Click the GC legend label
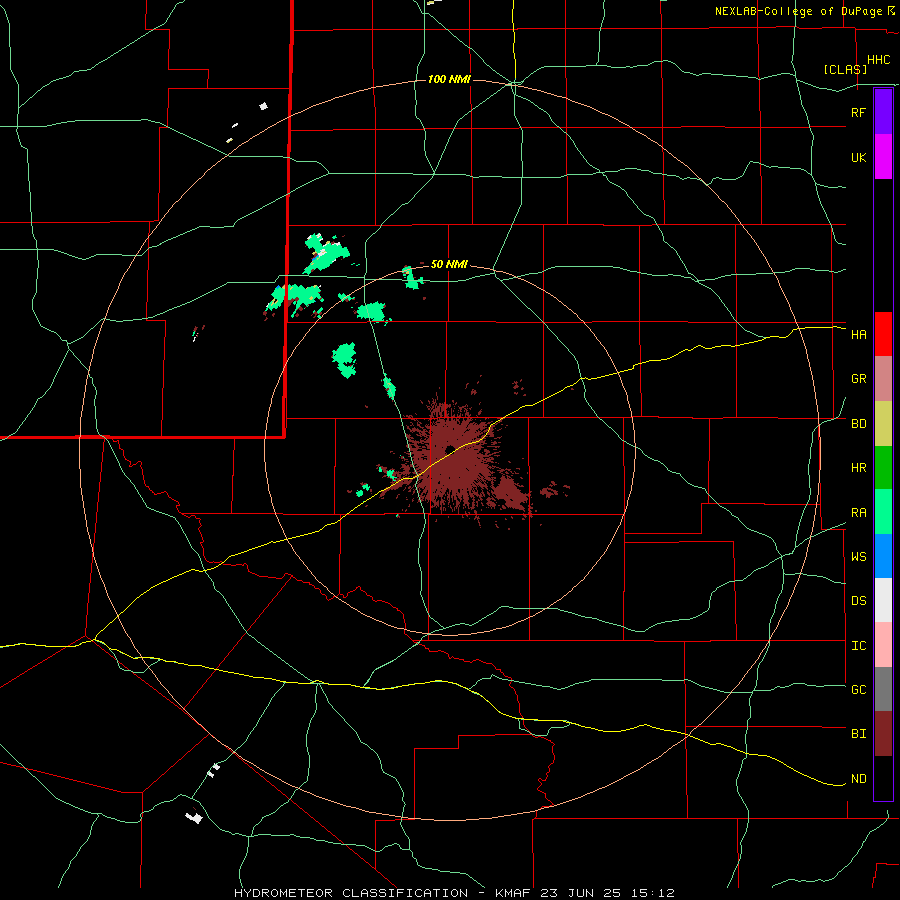Screen dimensions: 900x900 (x=859, y=690)
